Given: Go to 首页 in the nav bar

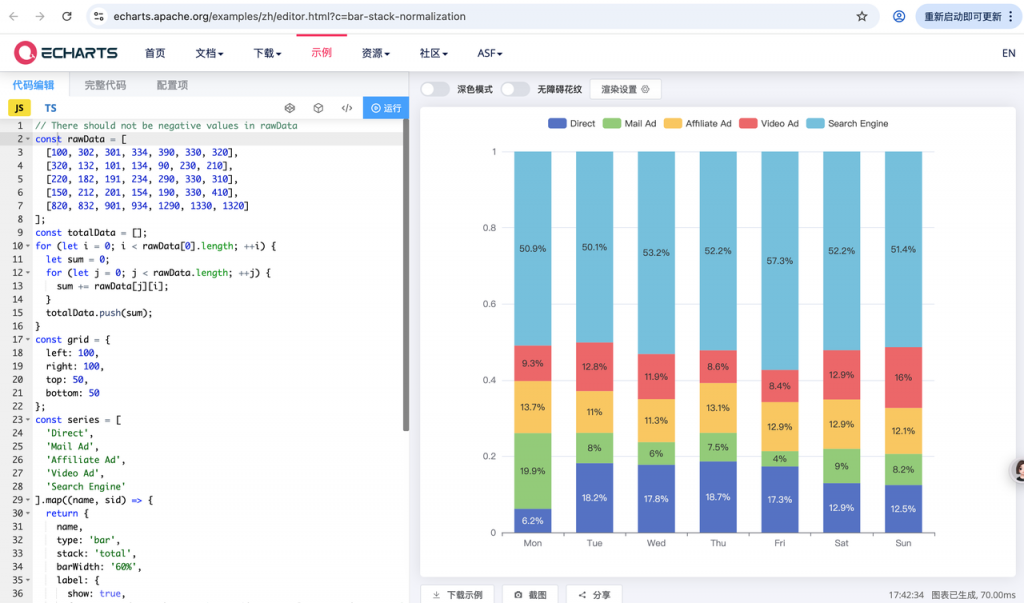Looking at the screenshot, I should click(x=155, y=53).
